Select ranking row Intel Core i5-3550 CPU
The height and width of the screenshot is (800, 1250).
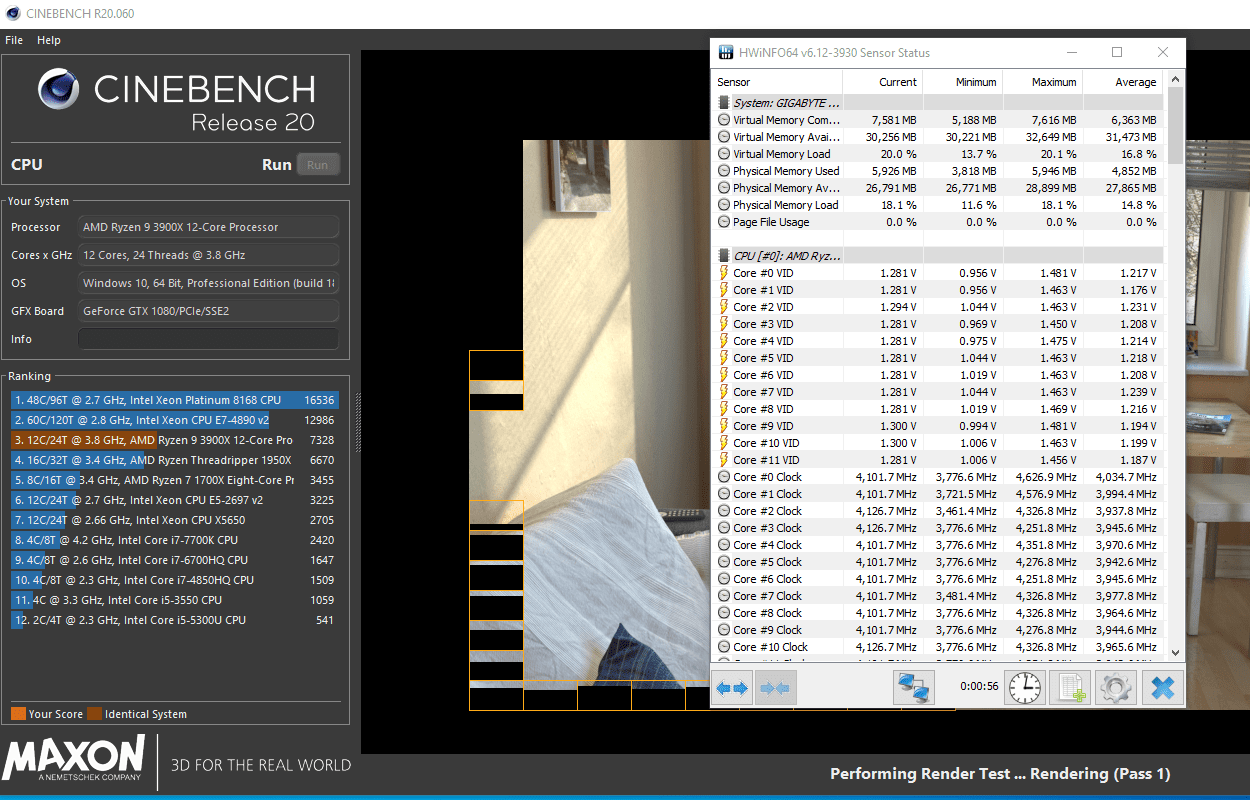pyautogui.click(x=175, y=600)
